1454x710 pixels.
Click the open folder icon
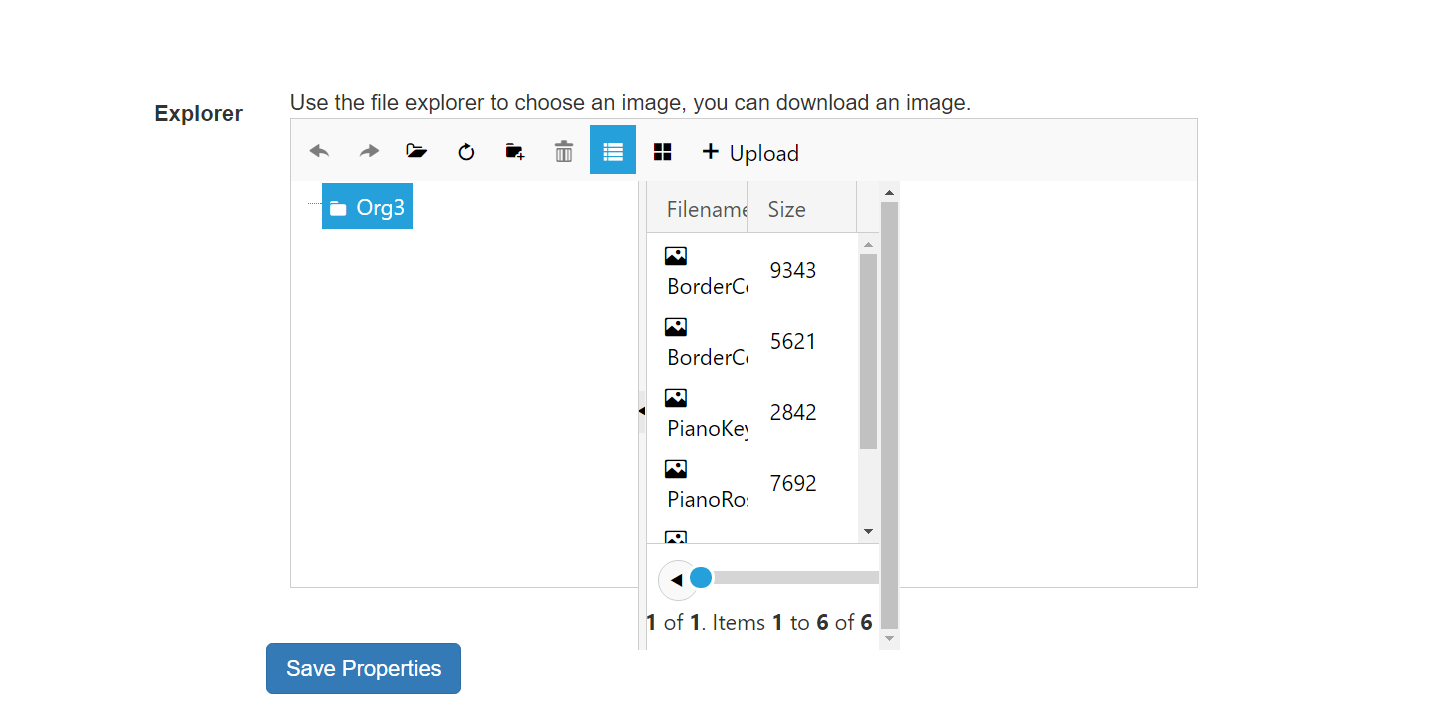(417, 151)
